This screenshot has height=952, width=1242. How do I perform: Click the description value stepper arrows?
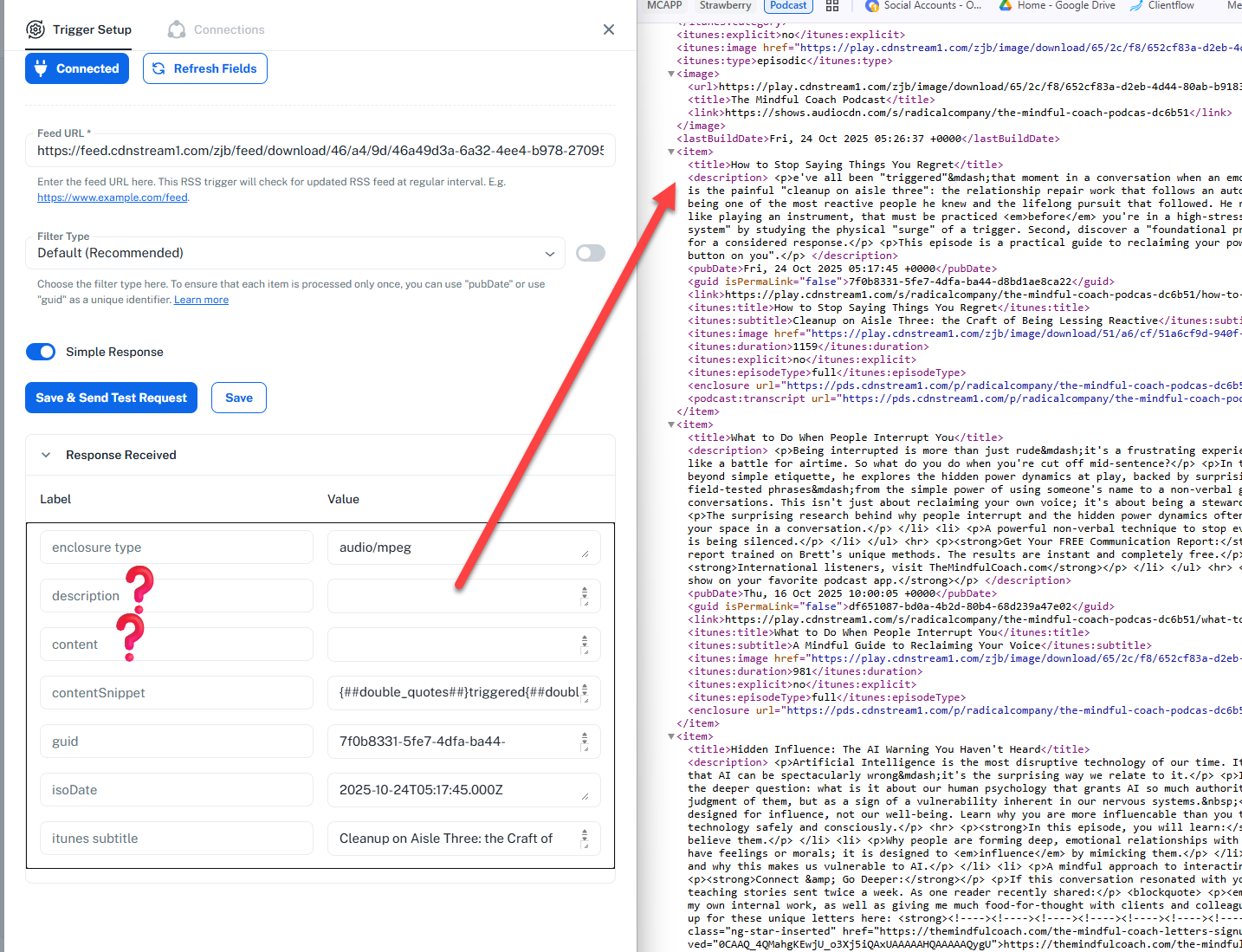[585, 596]
